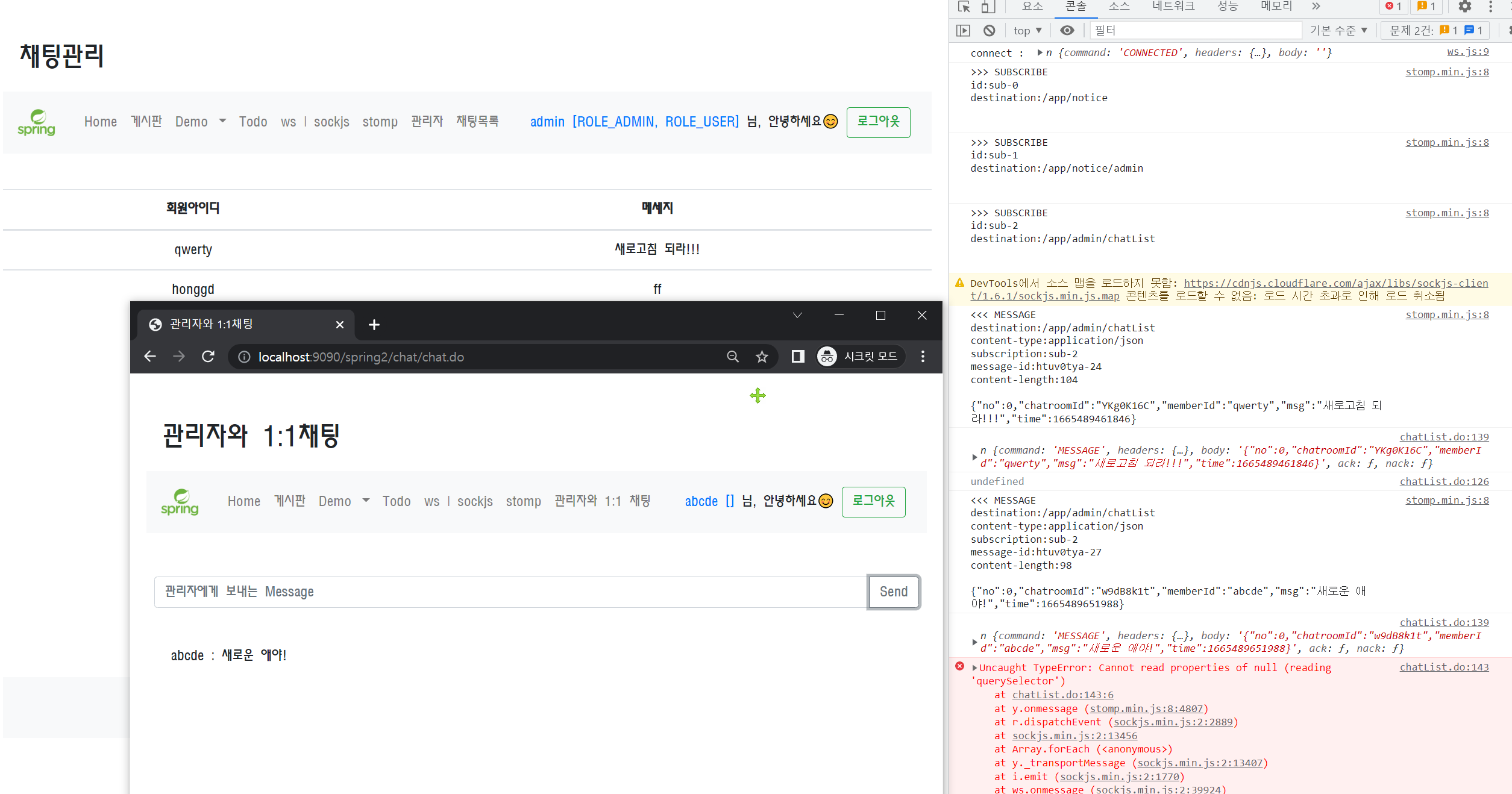Activate the DevTools inspect element picker icon

(x=964, y=7)
